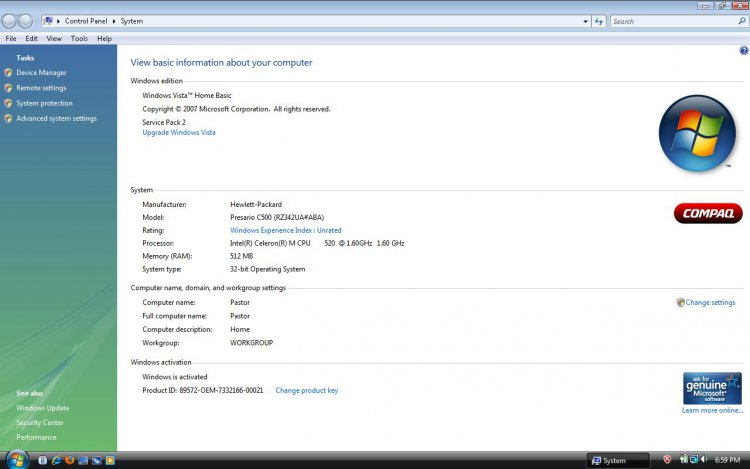
Task: Click Change product key link
Action: pyautogui.click(x=307, y=391)
